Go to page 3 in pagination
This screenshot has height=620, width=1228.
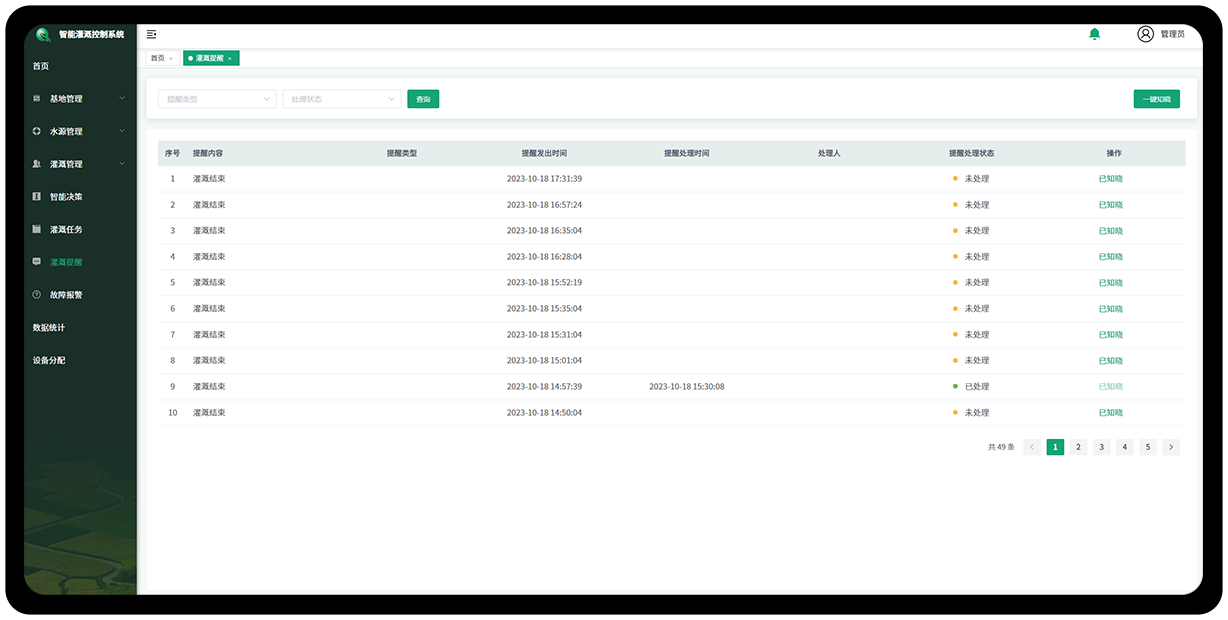pos(1101,447)
